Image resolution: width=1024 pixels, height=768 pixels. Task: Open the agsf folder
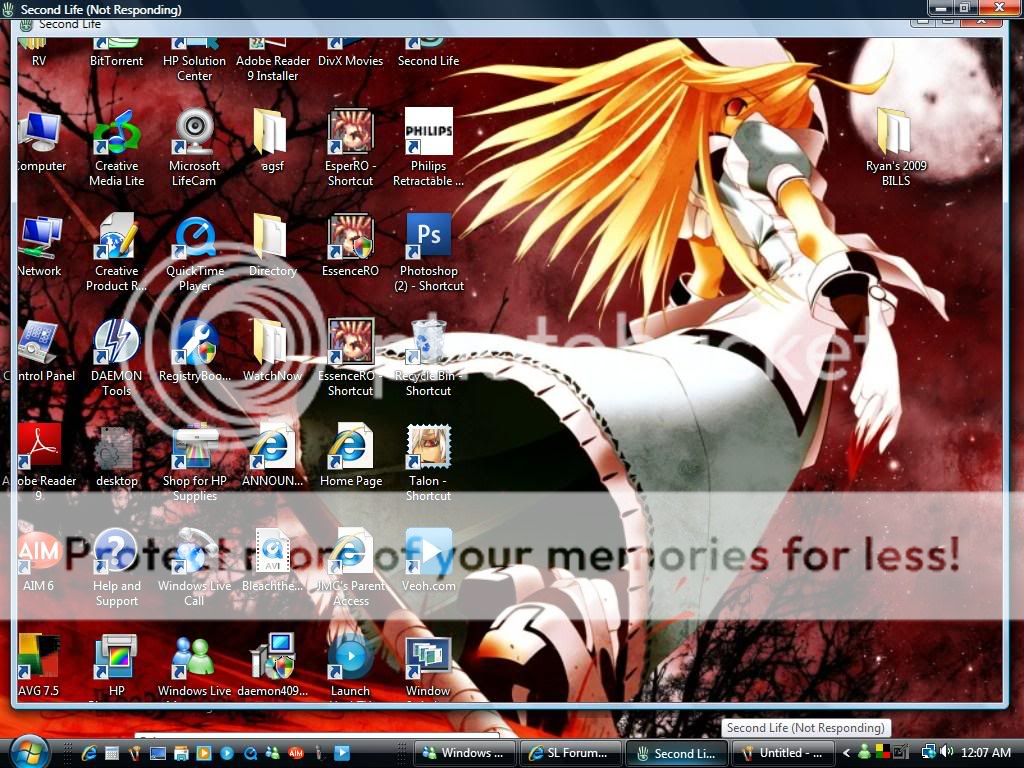272,142
